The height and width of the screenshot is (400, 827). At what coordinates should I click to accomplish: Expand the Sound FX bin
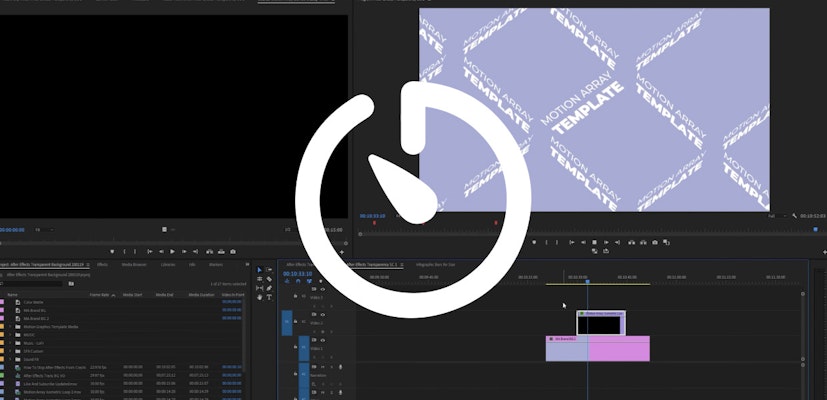pyautogui.click(x=10, y=359)
